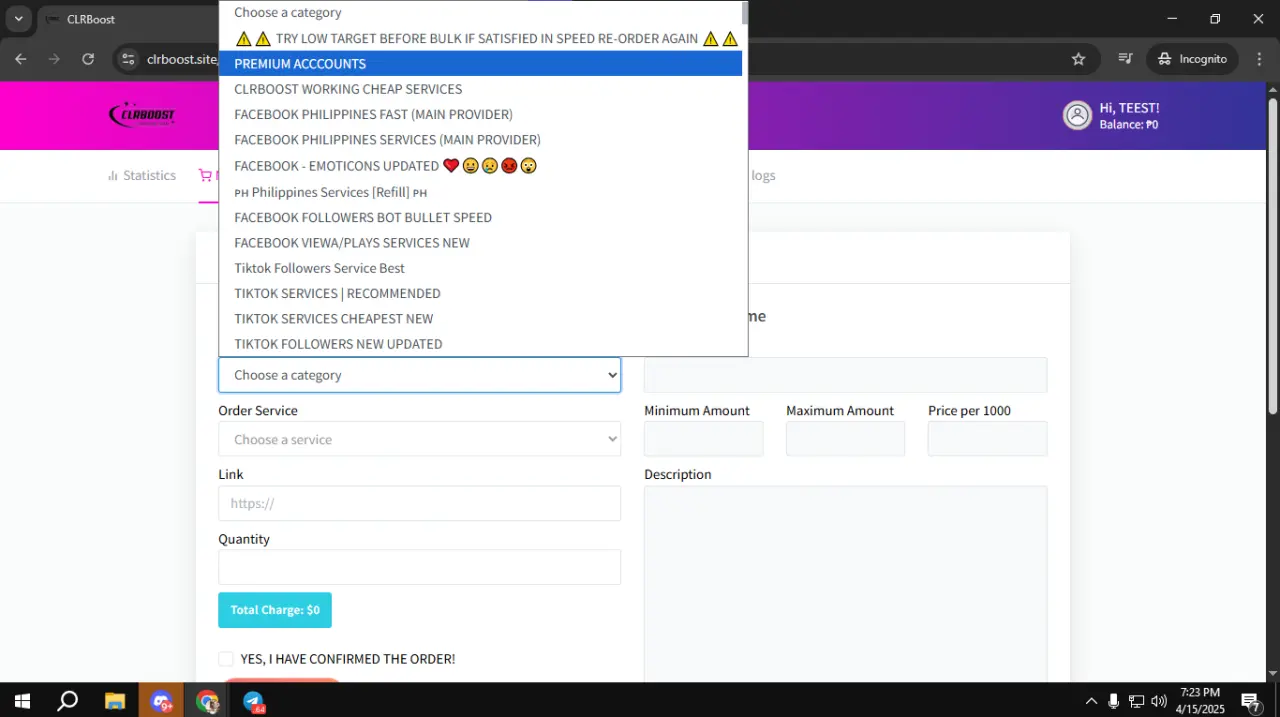Pick FACEBOOK FOLLOWERS BOT BULLET SPEED

tap(481, 217)
